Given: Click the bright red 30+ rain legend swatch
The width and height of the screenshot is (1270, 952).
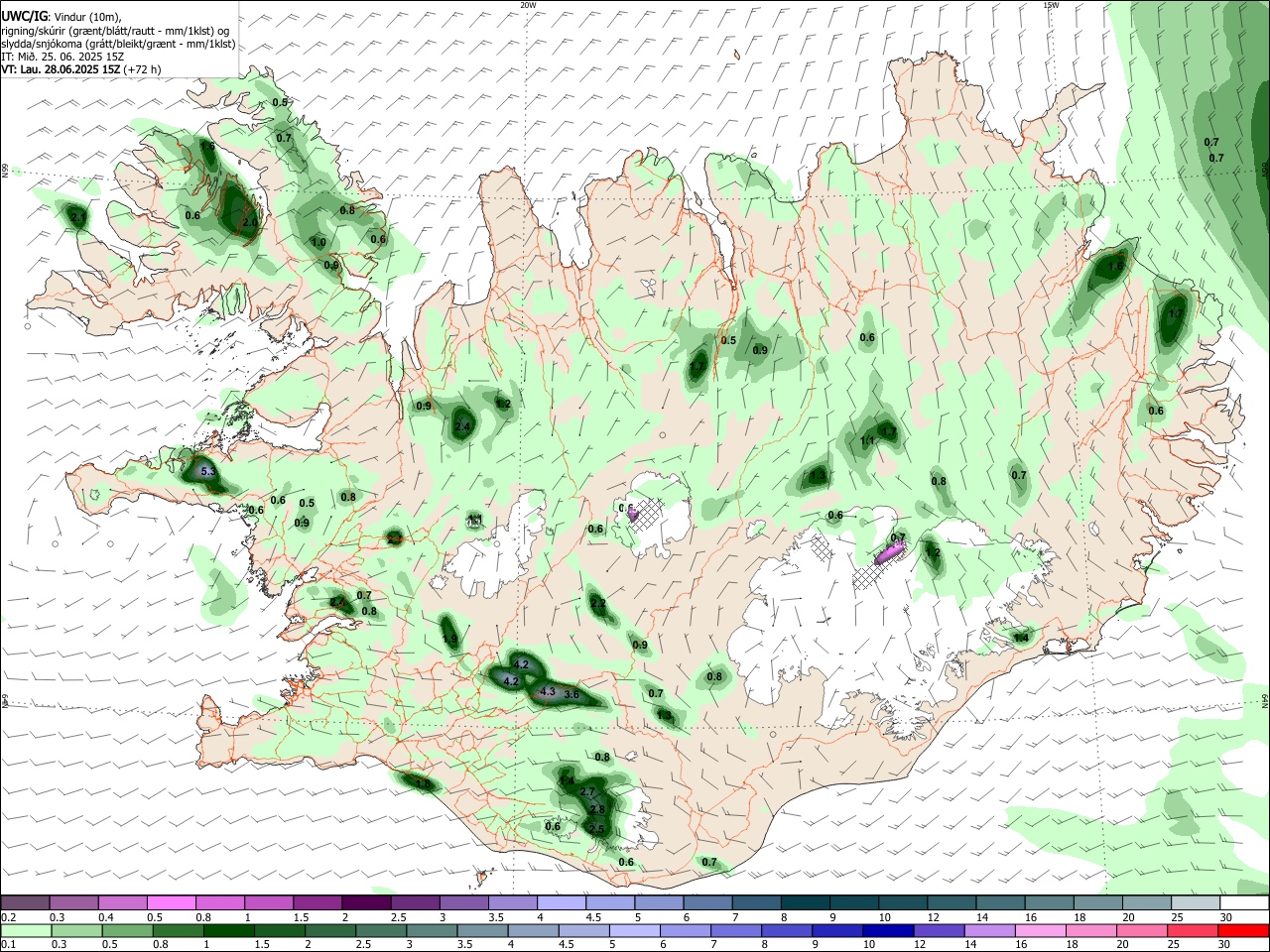Looking at the screenshot, I should (1243, 930).
